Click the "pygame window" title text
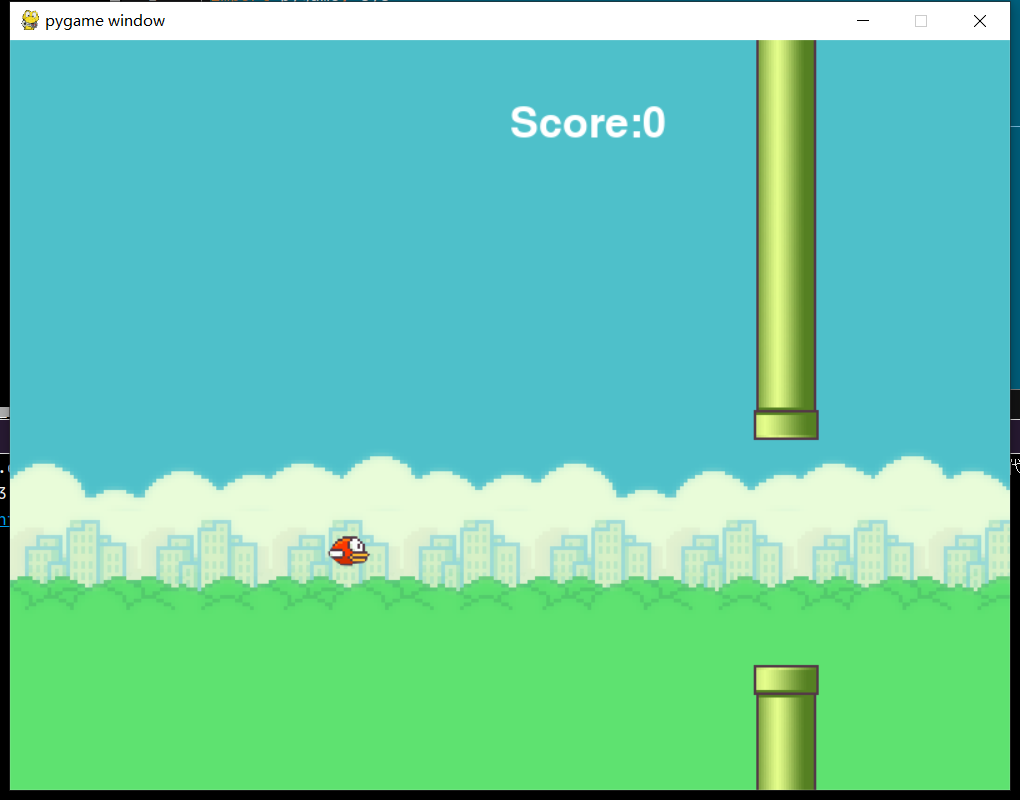This screenshot has height=800, width=1020. pyautogui.click(x=105, y=21)
